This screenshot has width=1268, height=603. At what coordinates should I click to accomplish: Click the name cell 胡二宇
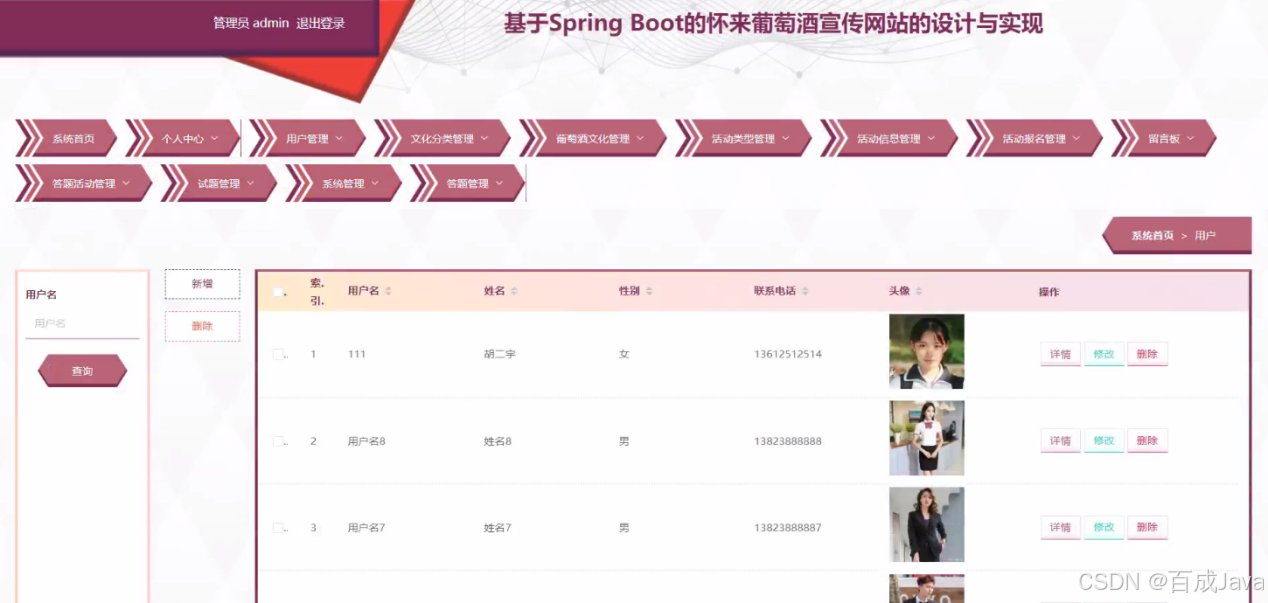tap(499, 354)
